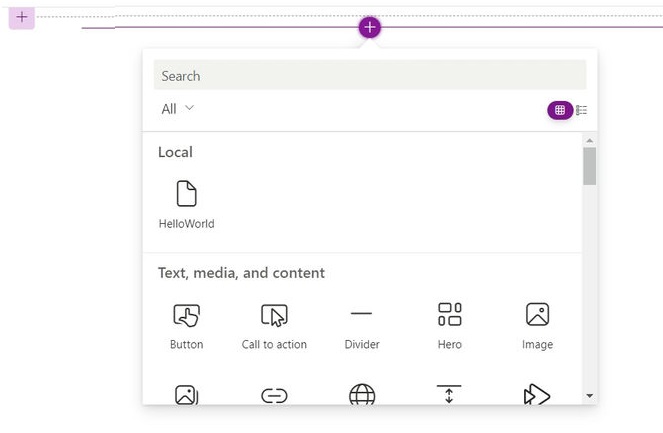Add the HelloWorld local web part
This screenshot has height=433, width=663.
(x=186, y=205)
